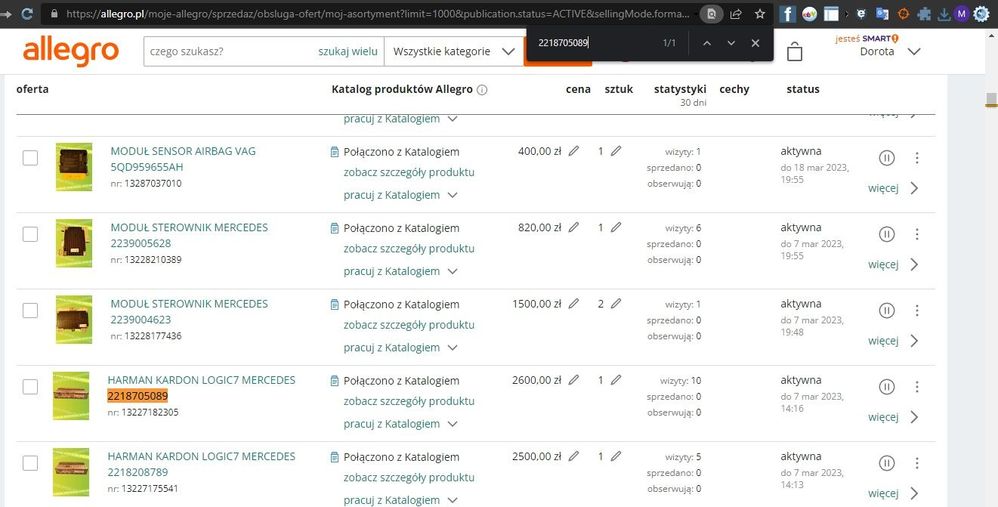Viewport: 998px width, 507px height.
Task: Go to next find-in-page result
Action: pyautogui.click(x=731, y=44)
